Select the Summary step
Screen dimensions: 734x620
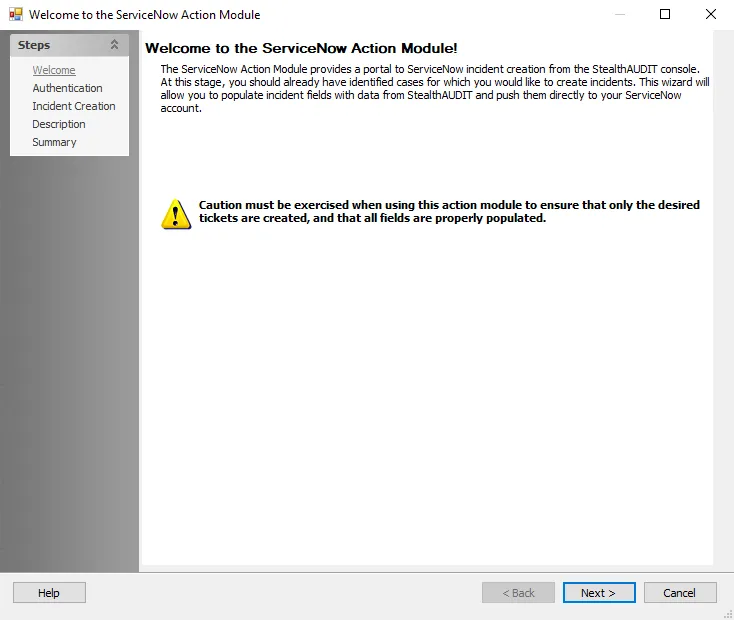point(54,142)
